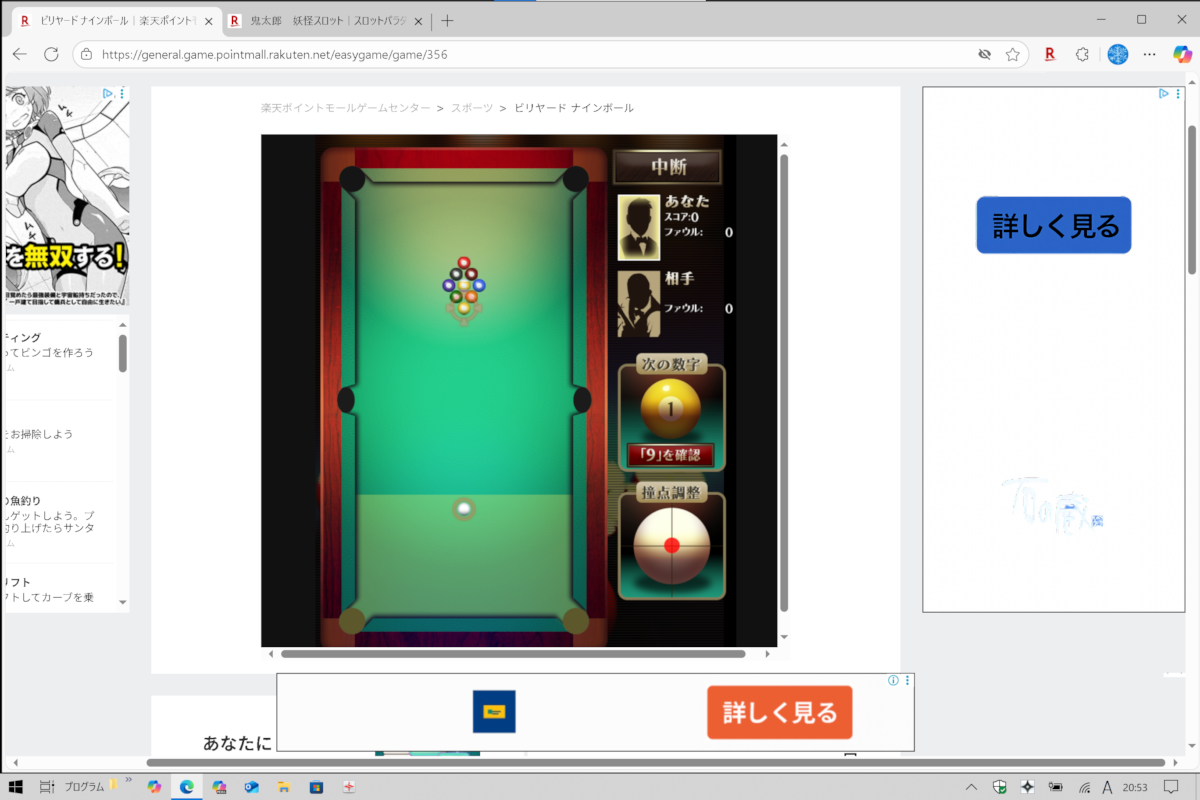Viewport: 1200px width, 800px height.
Task: View site information lock icon
Action: pyautogui.click(x=86, y=54)
